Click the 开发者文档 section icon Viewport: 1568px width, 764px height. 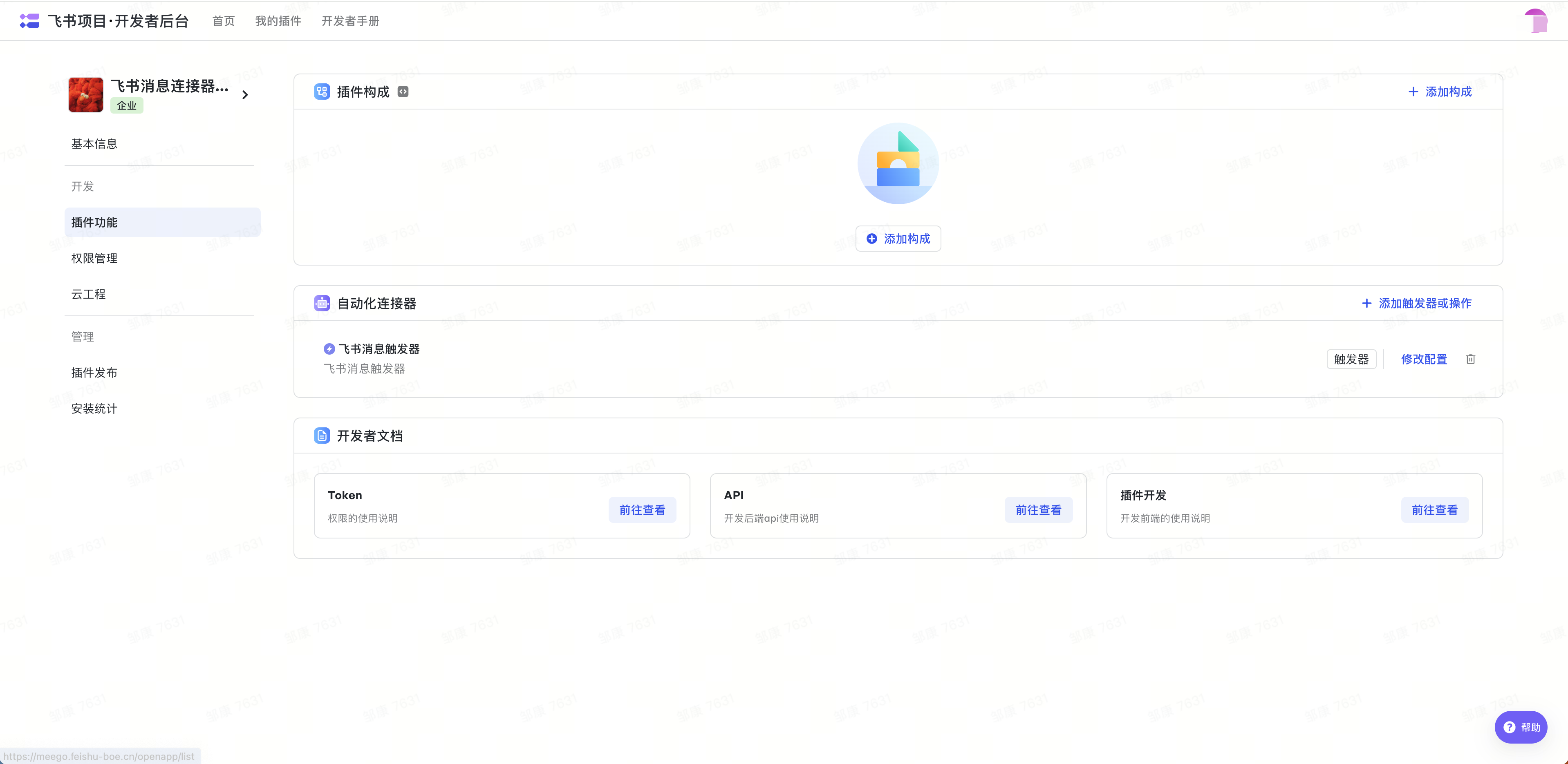tap(322, 436)
